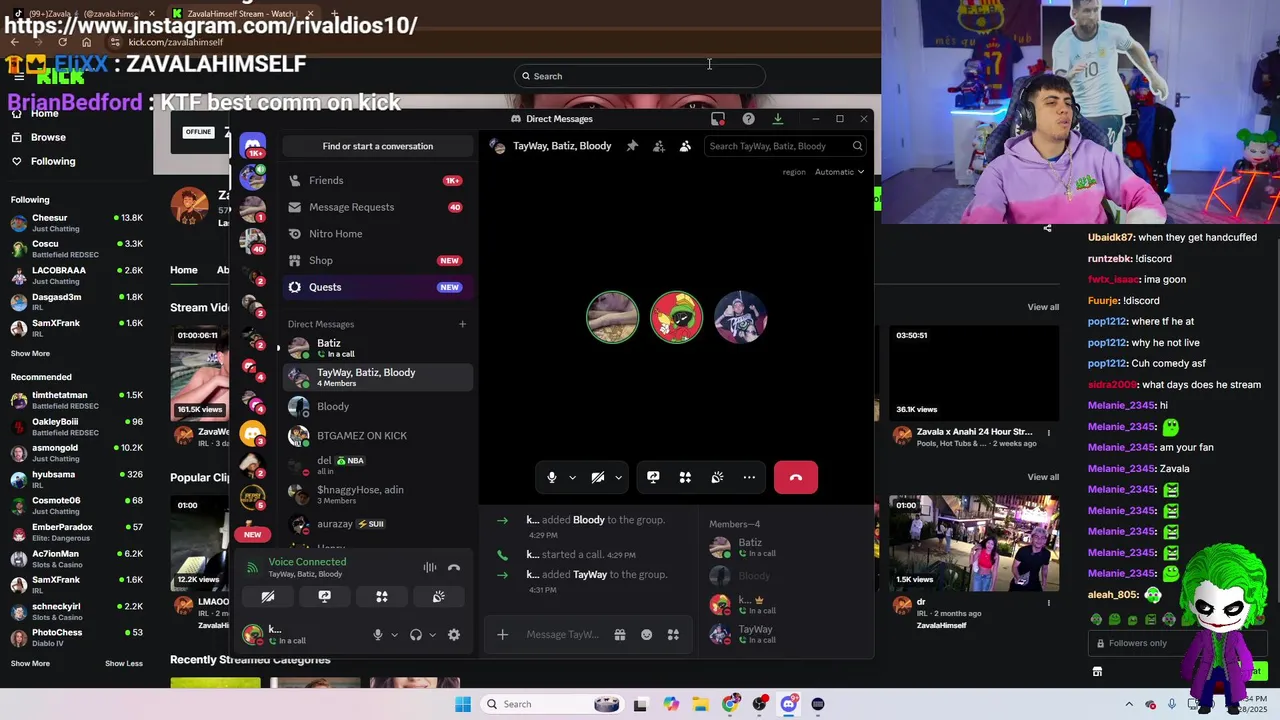Open Discord inbox icon in title bar
The width and height of the screenshot is (1280, 720).
(718, 119)
